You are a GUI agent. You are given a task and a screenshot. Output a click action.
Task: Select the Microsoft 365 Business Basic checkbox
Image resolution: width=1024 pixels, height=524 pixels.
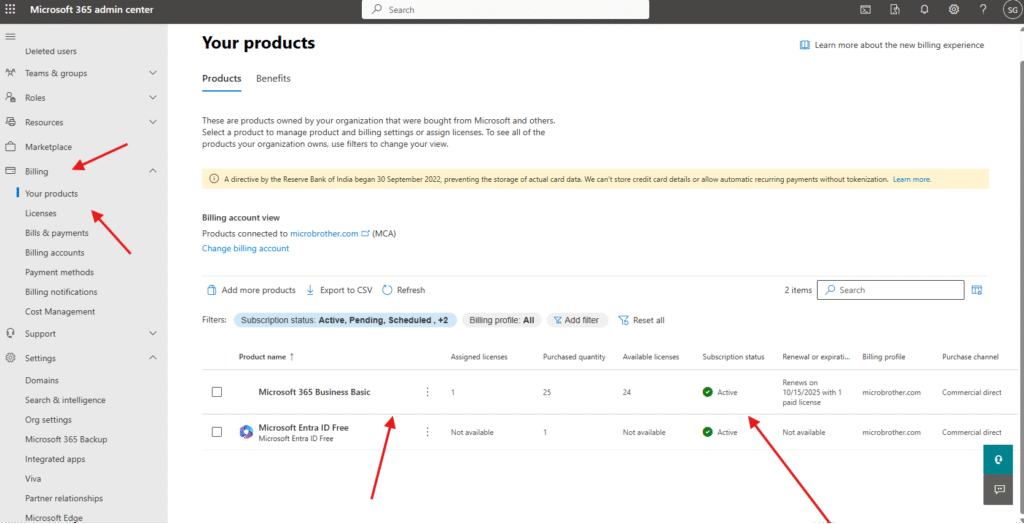coord(217,392)
